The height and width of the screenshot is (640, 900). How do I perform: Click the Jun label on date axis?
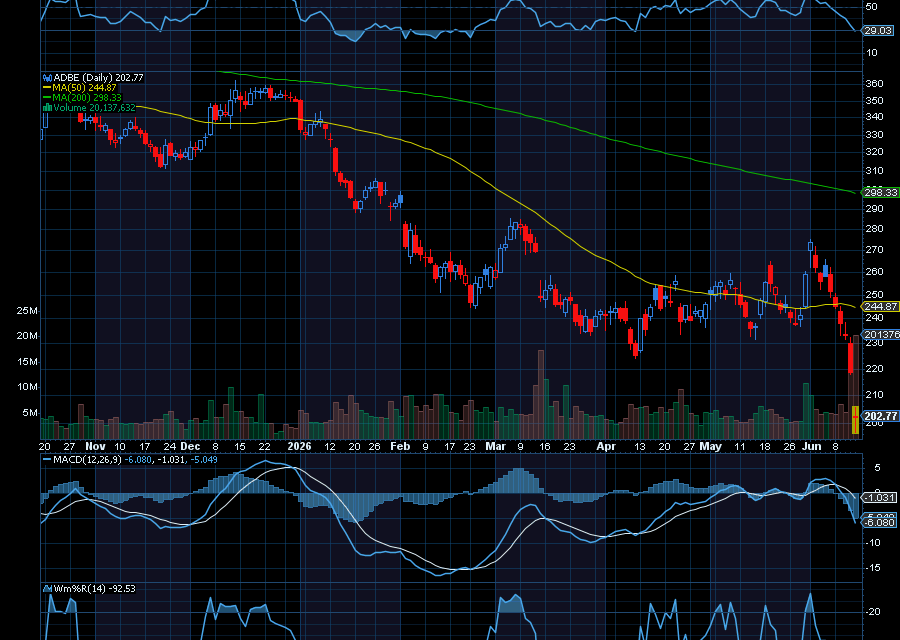[812, 446]
